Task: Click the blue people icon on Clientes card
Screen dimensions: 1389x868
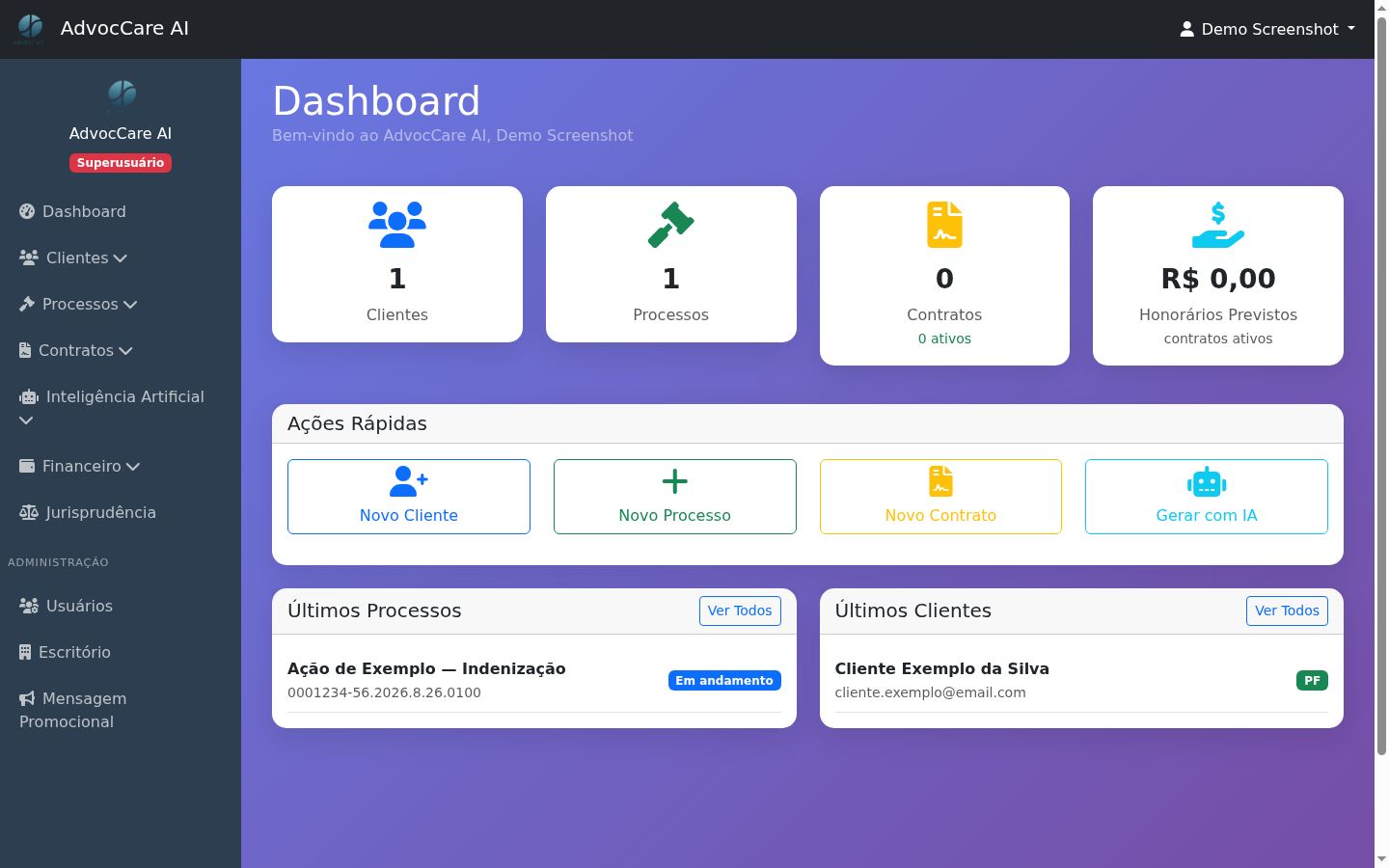Action: (397, 225)
